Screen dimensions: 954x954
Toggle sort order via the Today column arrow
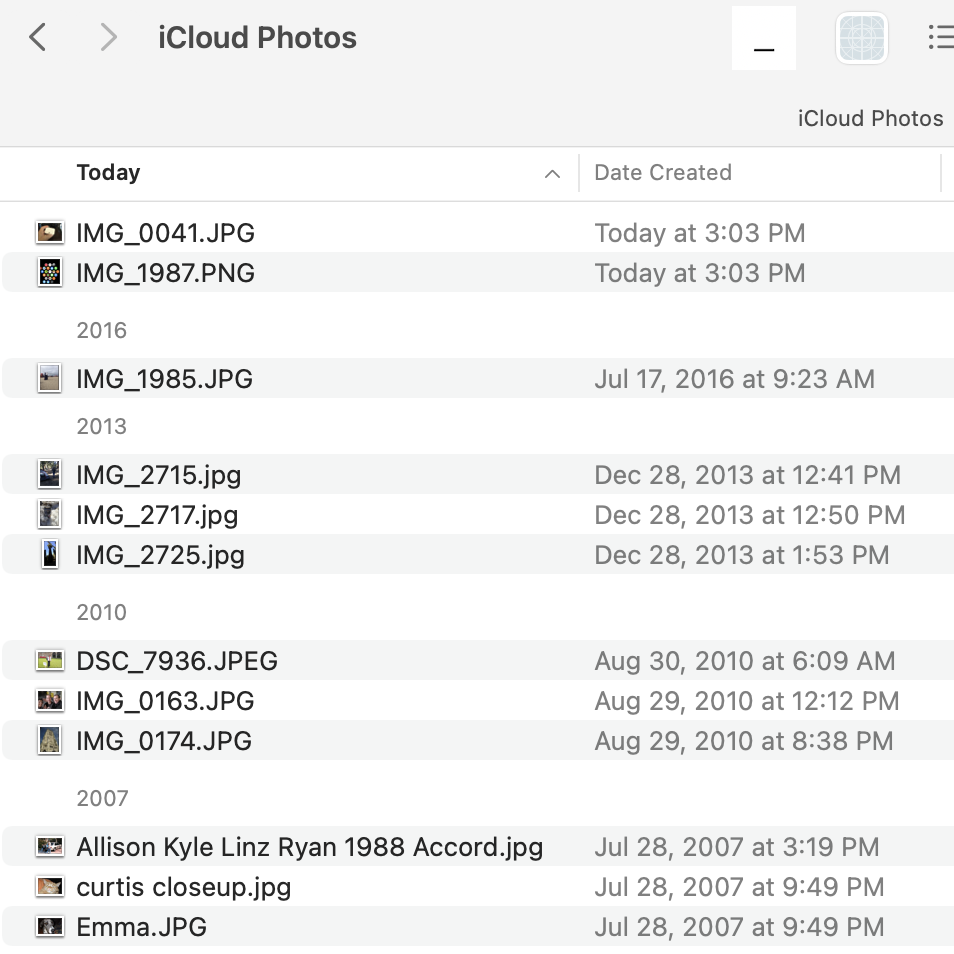click(x=552, y=174)
